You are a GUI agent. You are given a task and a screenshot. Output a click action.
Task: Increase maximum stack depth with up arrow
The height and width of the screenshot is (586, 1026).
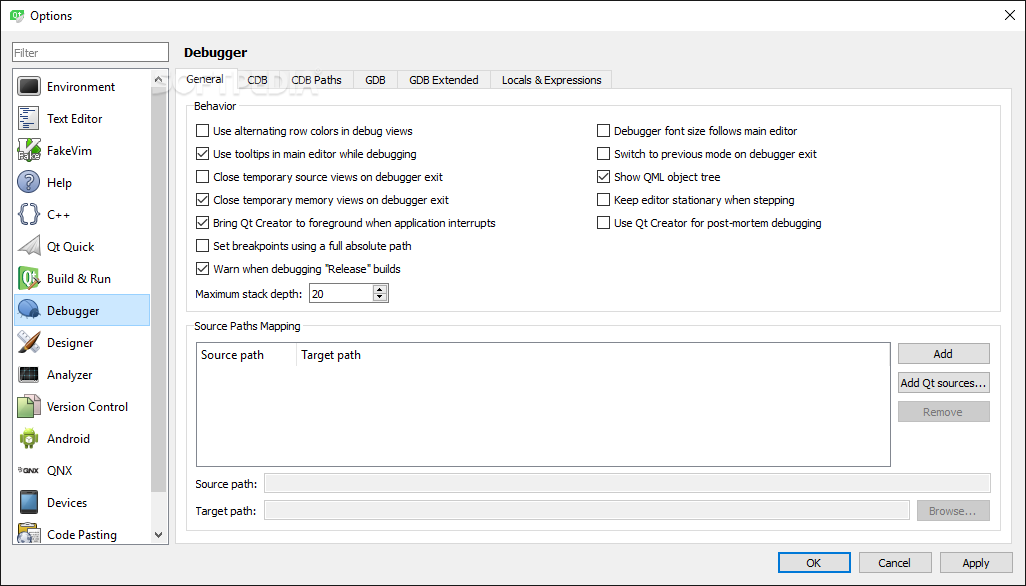click(x=380, y=289)
